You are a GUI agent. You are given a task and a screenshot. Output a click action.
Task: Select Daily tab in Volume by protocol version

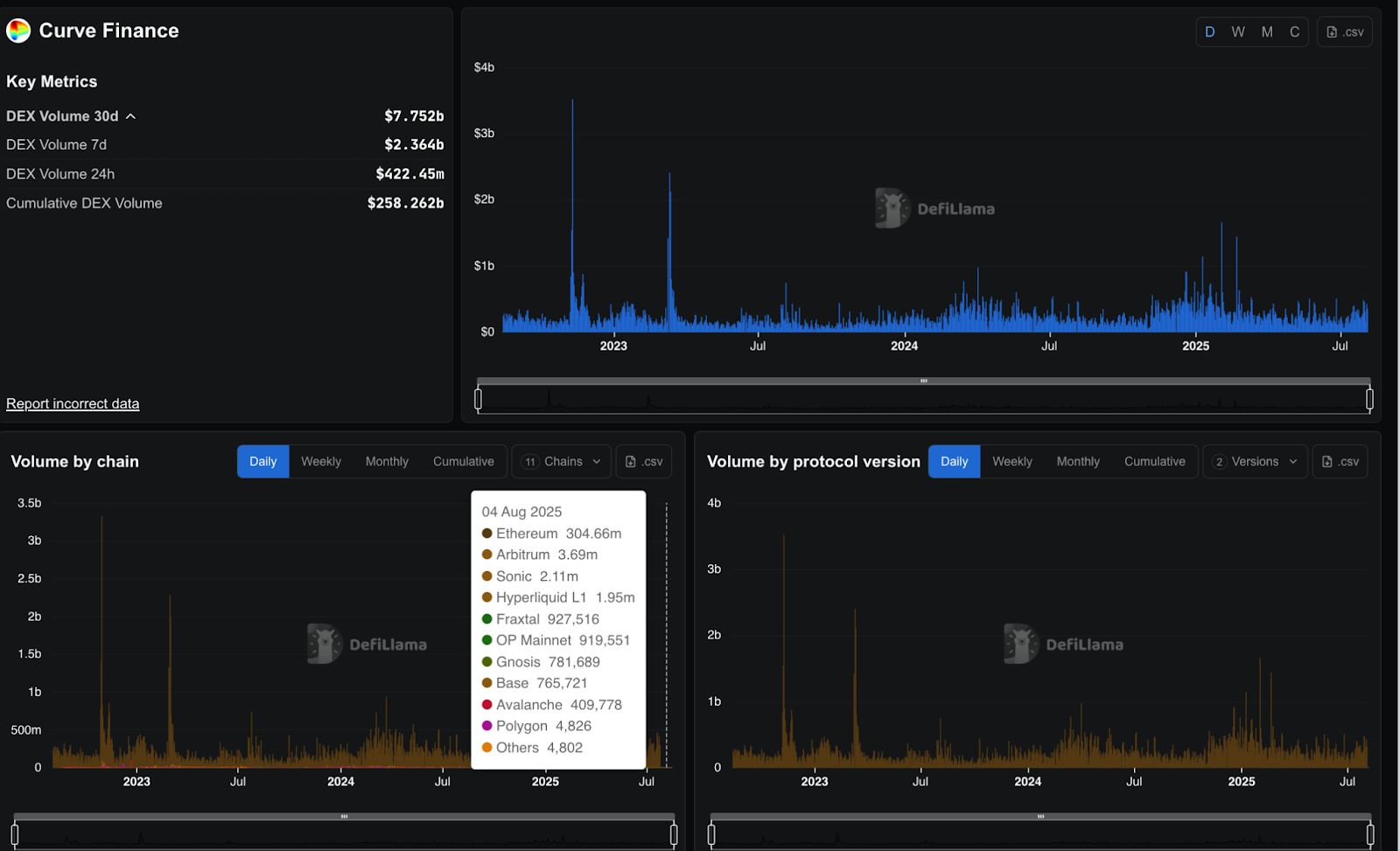tap(954, 461)
